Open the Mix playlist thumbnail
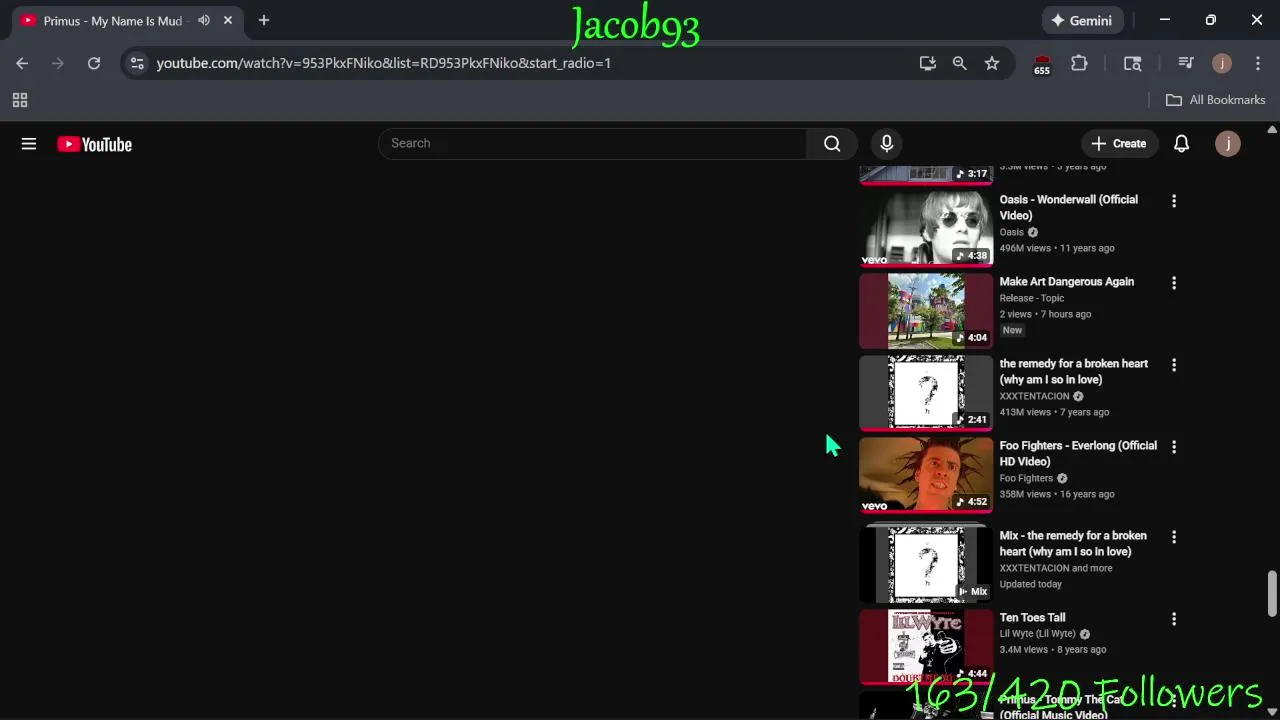1280x720 pixels. point(926,563)
